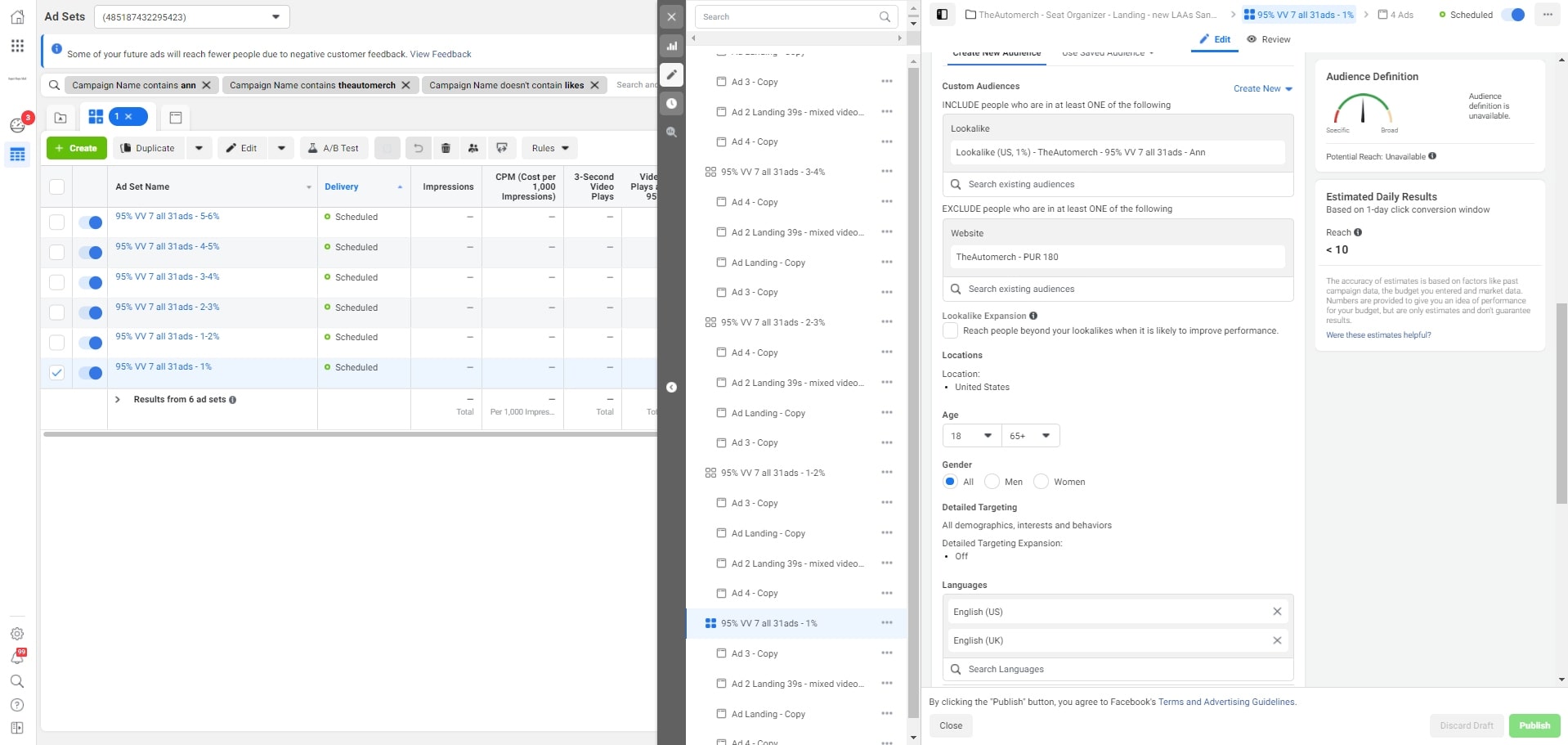The height and width of the screenshot is (745, 1568).
Task: Toggle off delivery for ad set 95% VV 7 all 31ads - 5-6%
Action: point(90,222)
